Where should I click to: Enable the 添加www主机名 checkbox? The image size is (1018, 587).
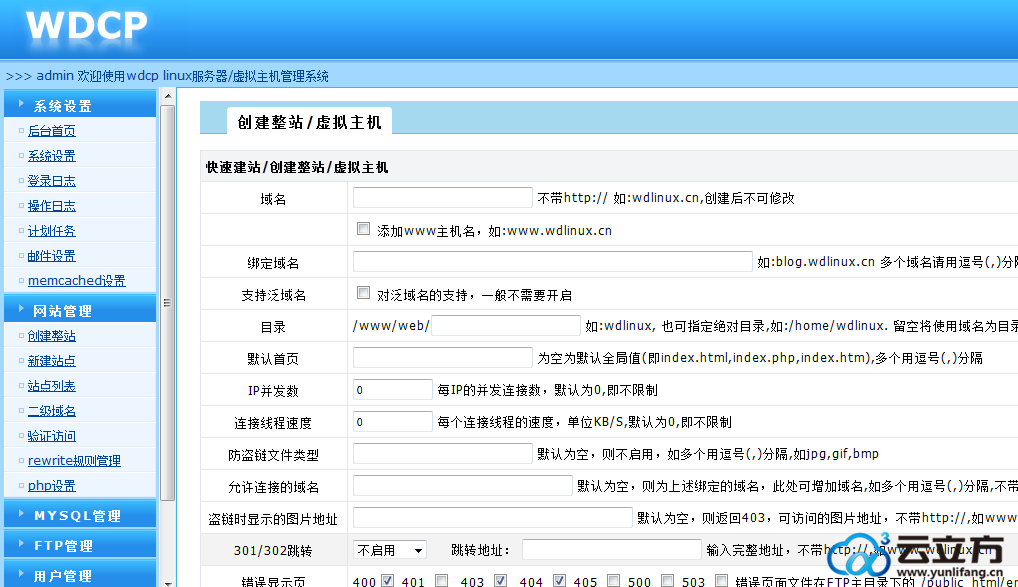pyautogui.click(x=364, y=229)
